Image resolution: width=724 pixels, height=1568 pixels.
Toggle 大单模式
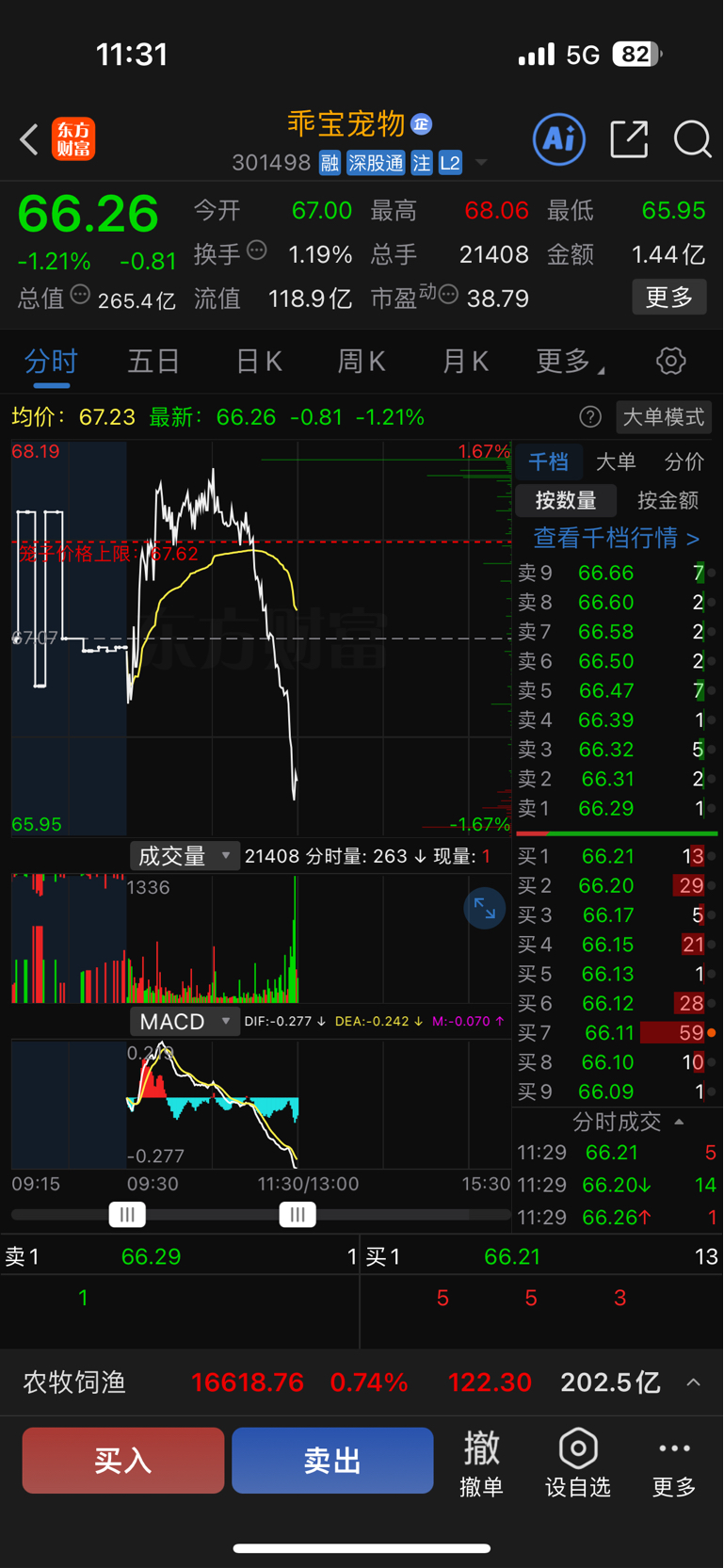[x=664, y=417]
